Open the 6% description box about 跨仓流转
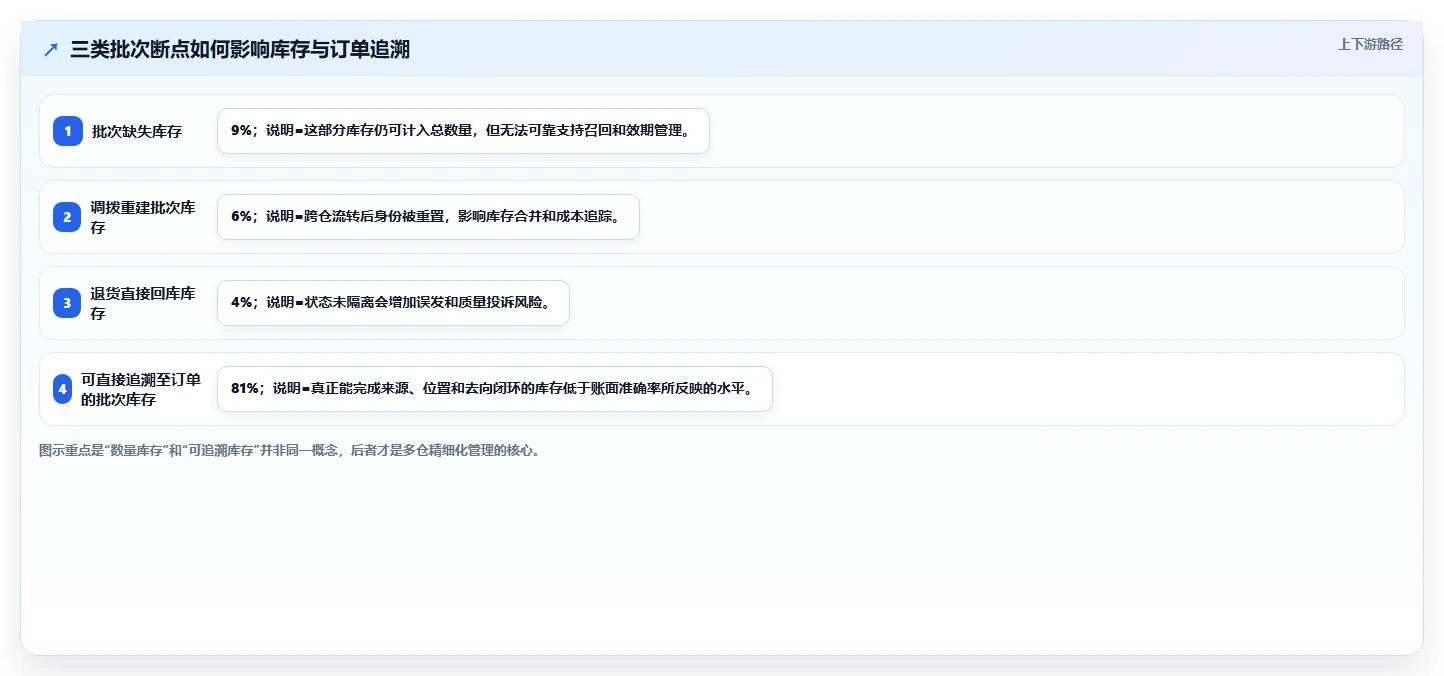This screenshot has width=1444, height=676. [x=428, y=217]
